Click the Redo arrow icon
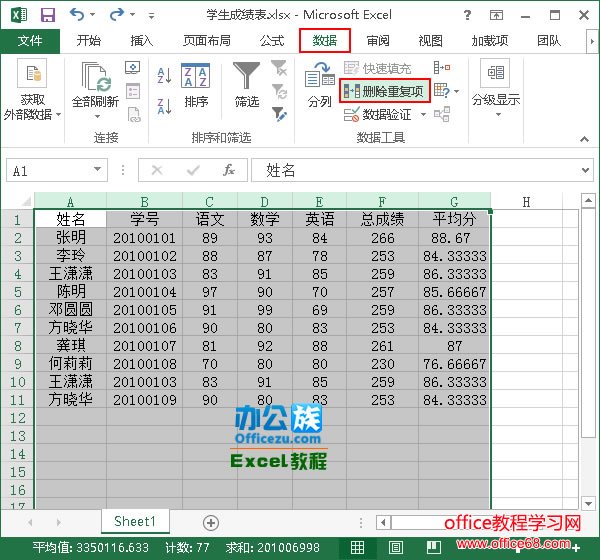Viewport: 600px width, 560px height. coord(116,15)
